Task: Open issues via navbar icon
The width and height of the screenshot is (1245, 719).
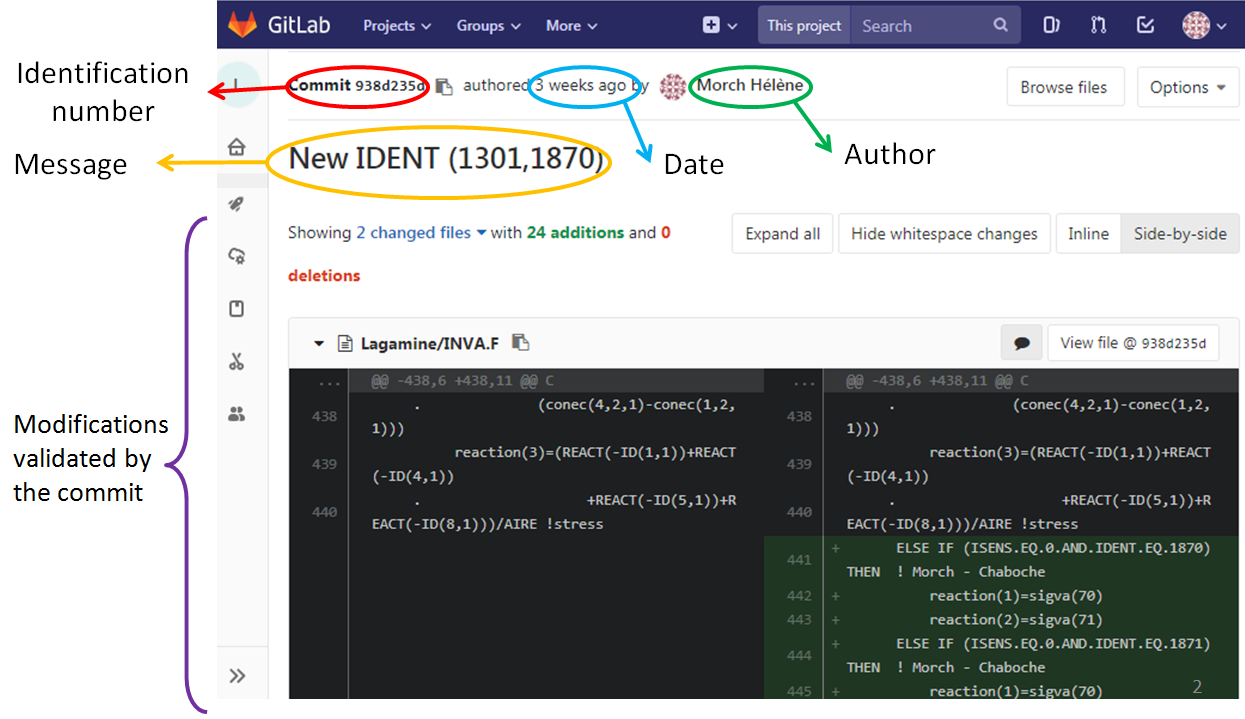Action: 1050,25
